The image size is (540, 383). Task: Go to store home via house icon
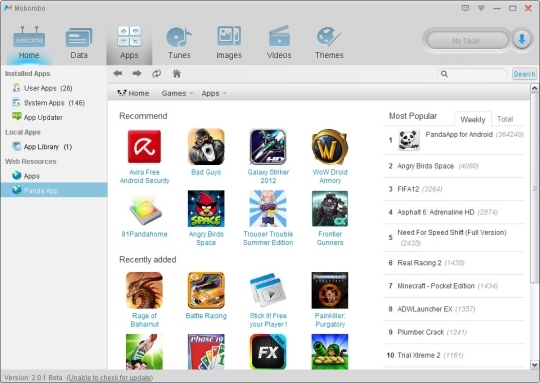pyautogui.click(x=177, y=73)
